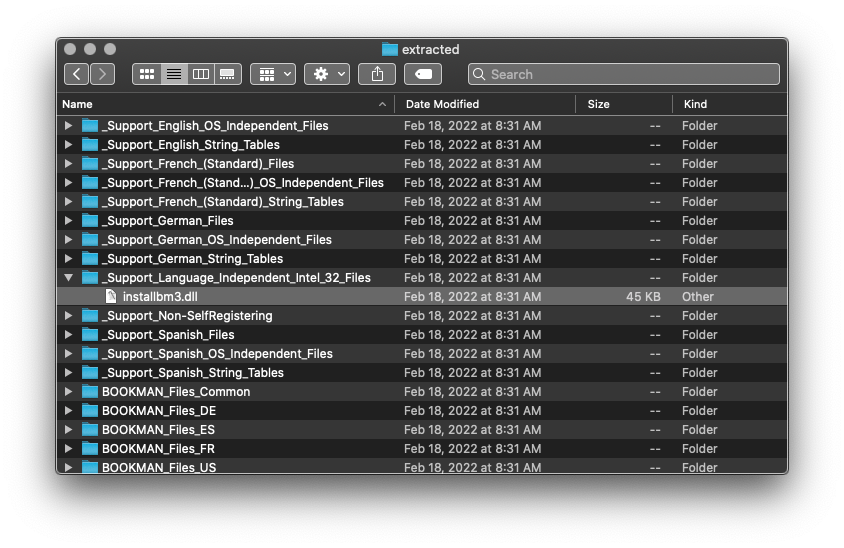
Task: Go back with the left chevron button
Action: click(77, 74)
